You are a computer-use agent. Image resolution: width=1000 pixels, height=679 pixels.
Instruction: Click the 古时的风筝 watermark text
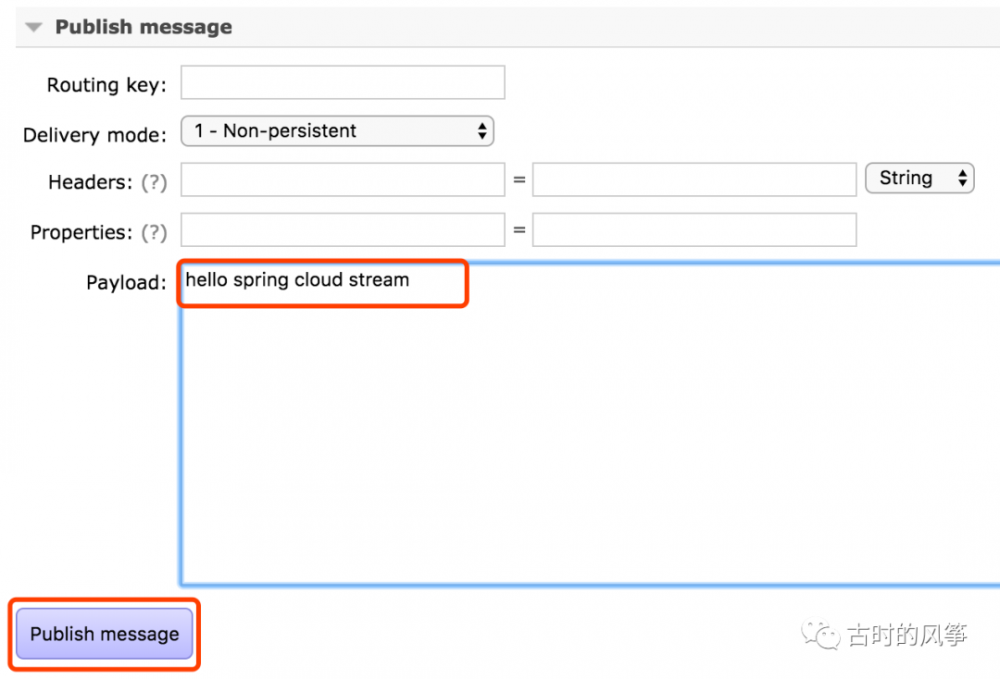pyautogui.click(x=907, y=634)
